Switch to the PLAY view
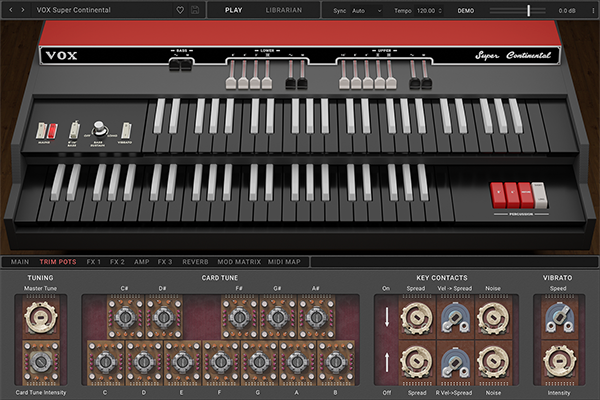 pyautogui.click(x=233, y=10)
